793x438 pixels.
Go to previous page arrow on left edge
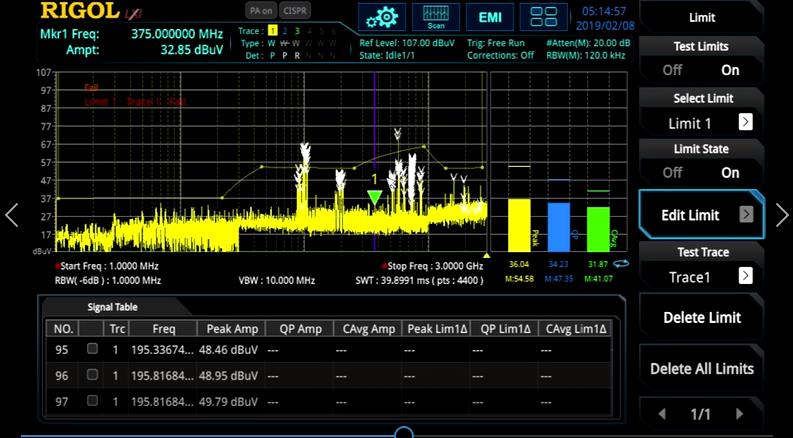(12, 214)
